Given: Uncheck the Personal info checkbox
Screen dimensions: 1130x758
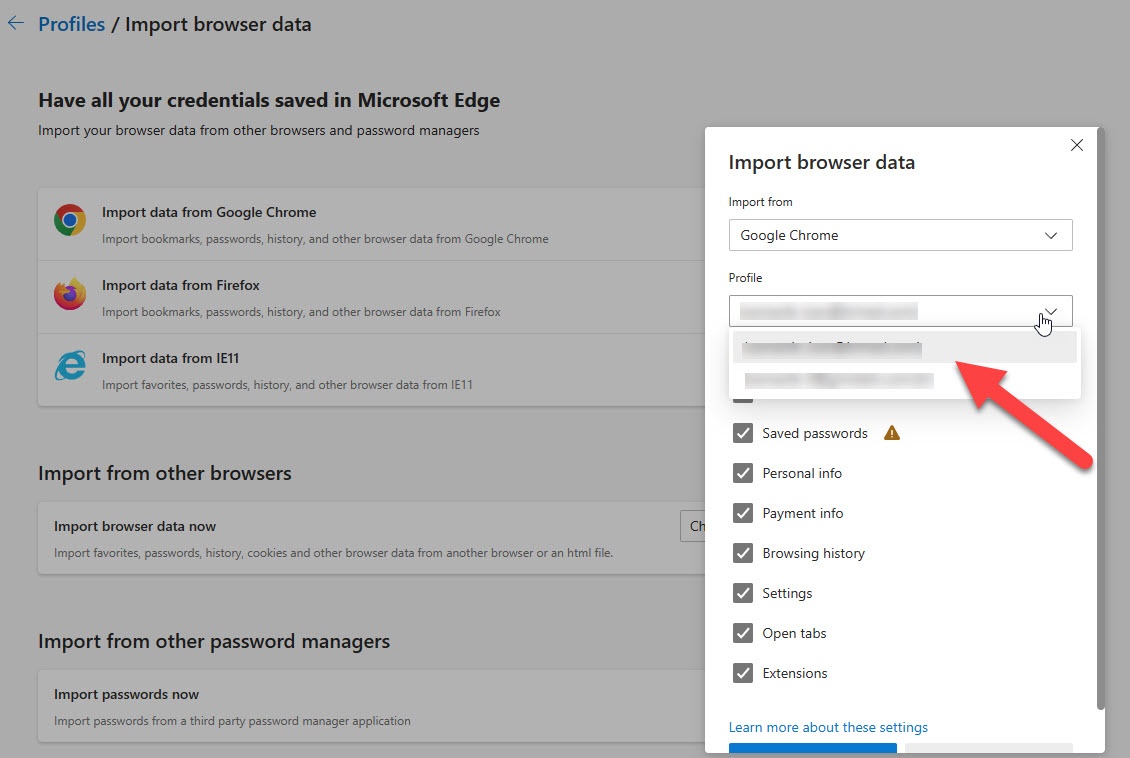Looking at the screenshot, I should (743, 473).
